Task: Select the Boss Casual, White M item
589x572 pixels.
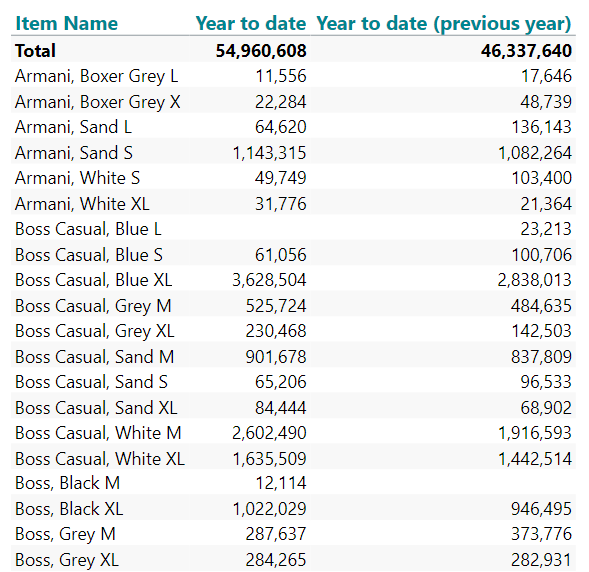Action: [x=98, y=433]
